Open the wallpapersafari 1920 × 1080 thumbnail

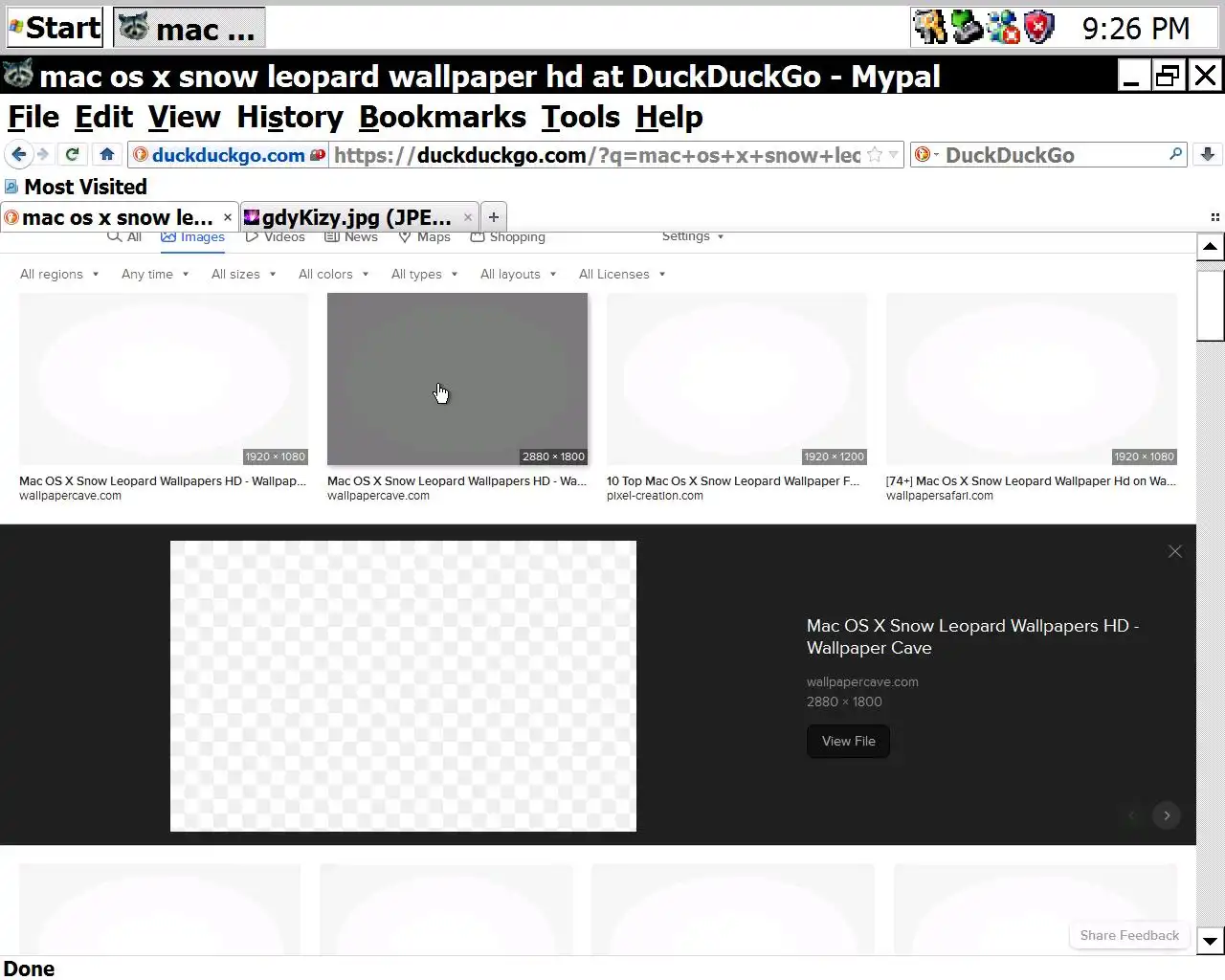pyautogui.click(x=1032, y=379)
